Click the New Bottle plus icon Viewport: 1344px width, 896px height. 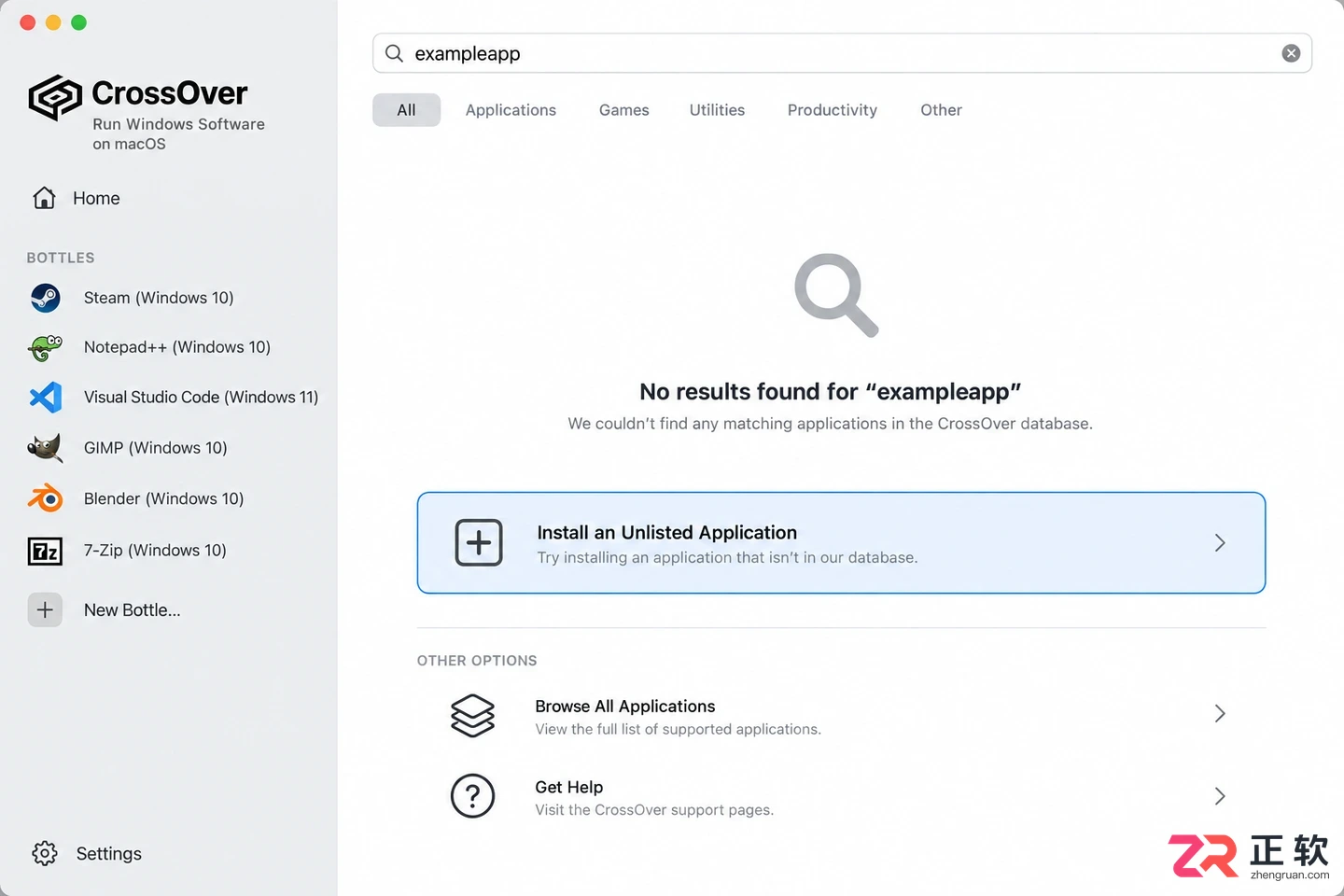pyautogui.click(x=45, y=610)
